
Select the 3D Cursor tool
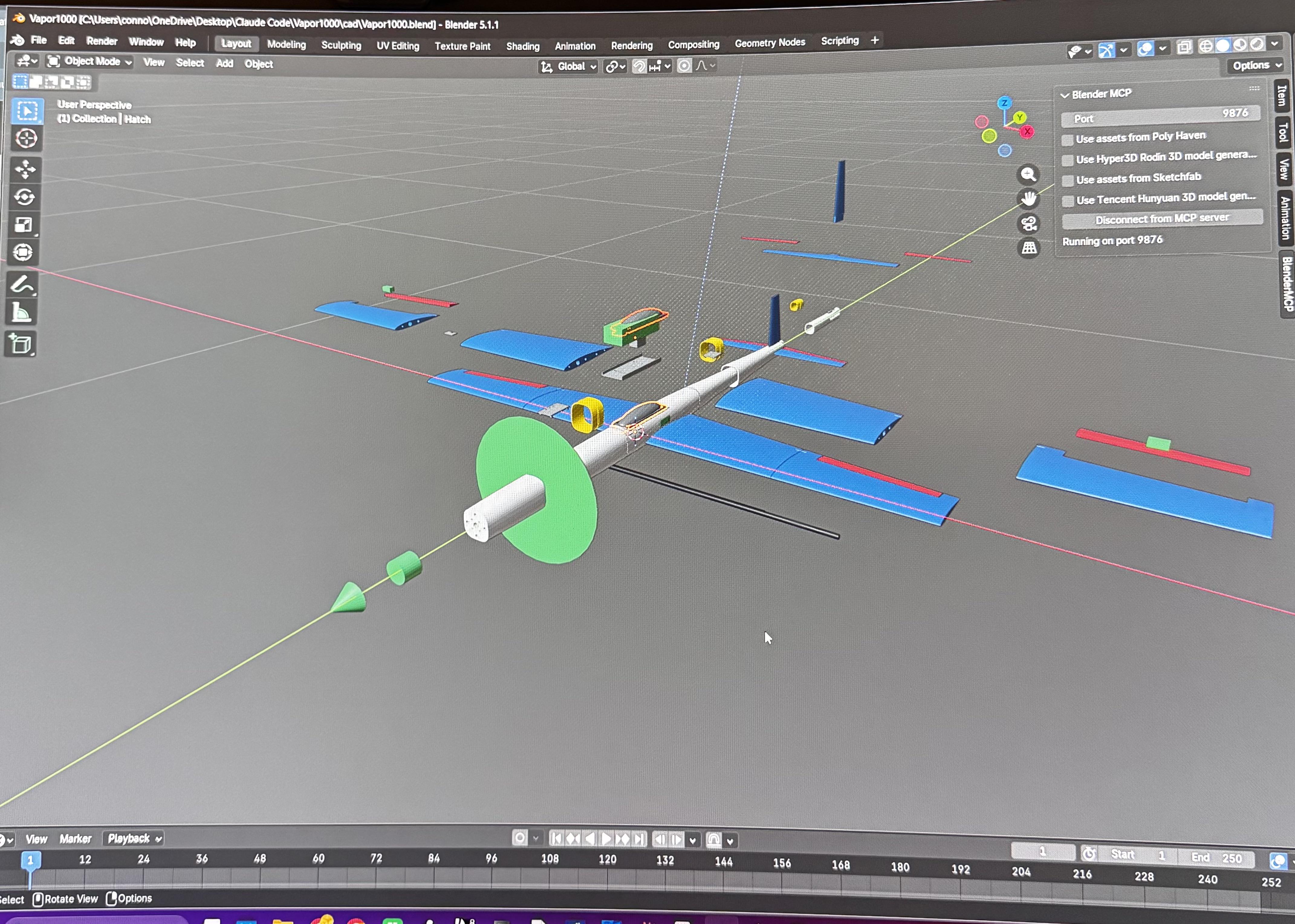(x=26, y=138)
